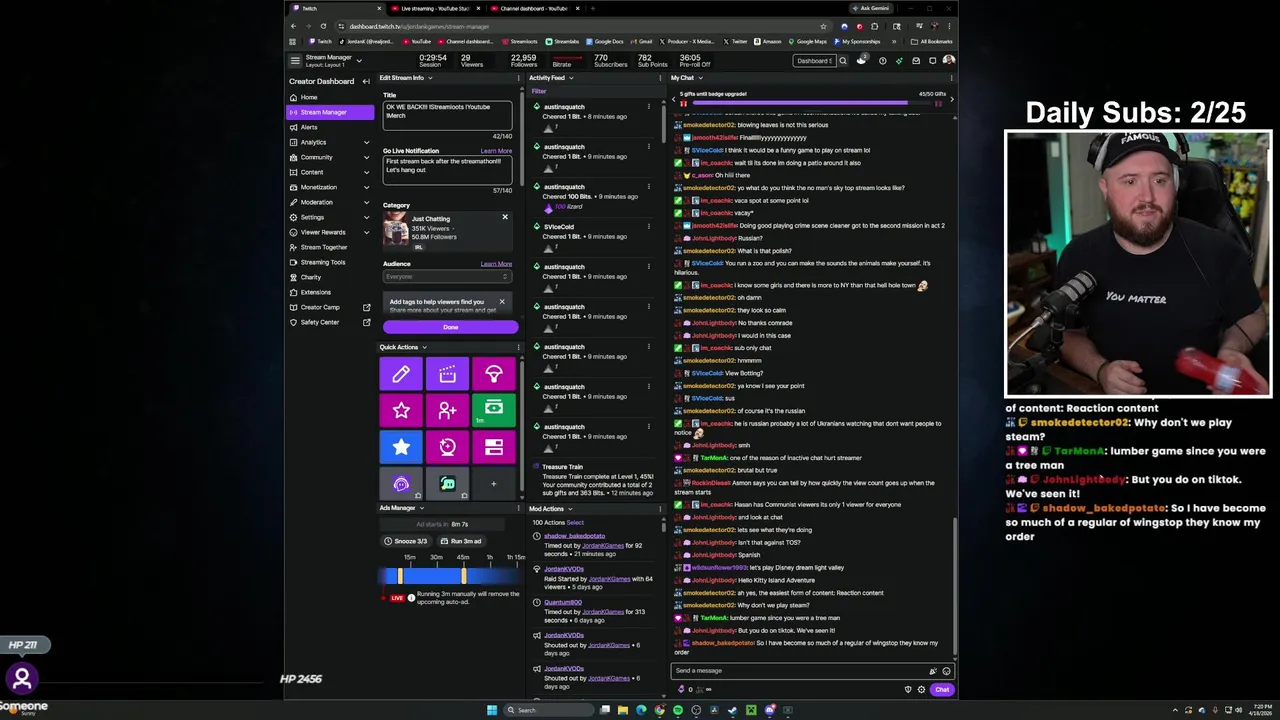Open the Audience Everyone dropdown
1280x720 pixels.
pos(447,276)
